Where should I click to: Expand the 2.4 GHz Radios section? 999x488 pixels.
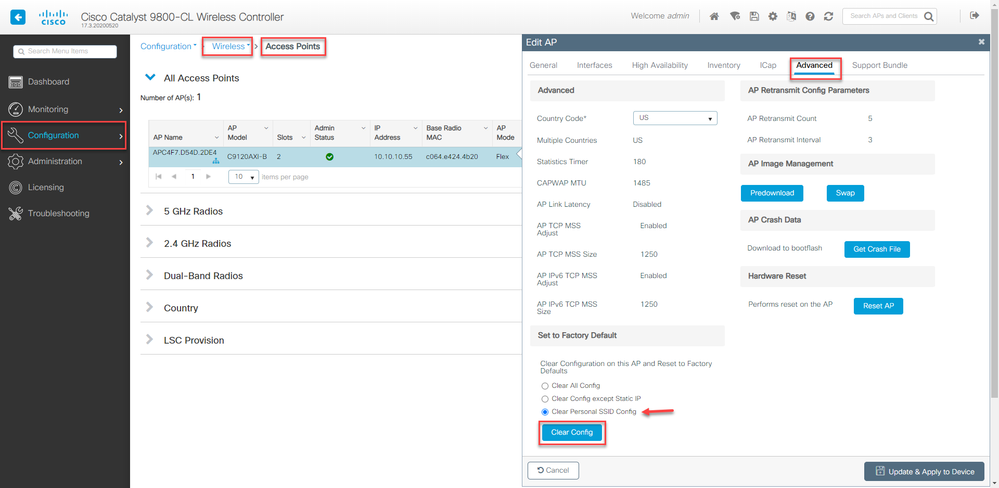tap(150, 243)
